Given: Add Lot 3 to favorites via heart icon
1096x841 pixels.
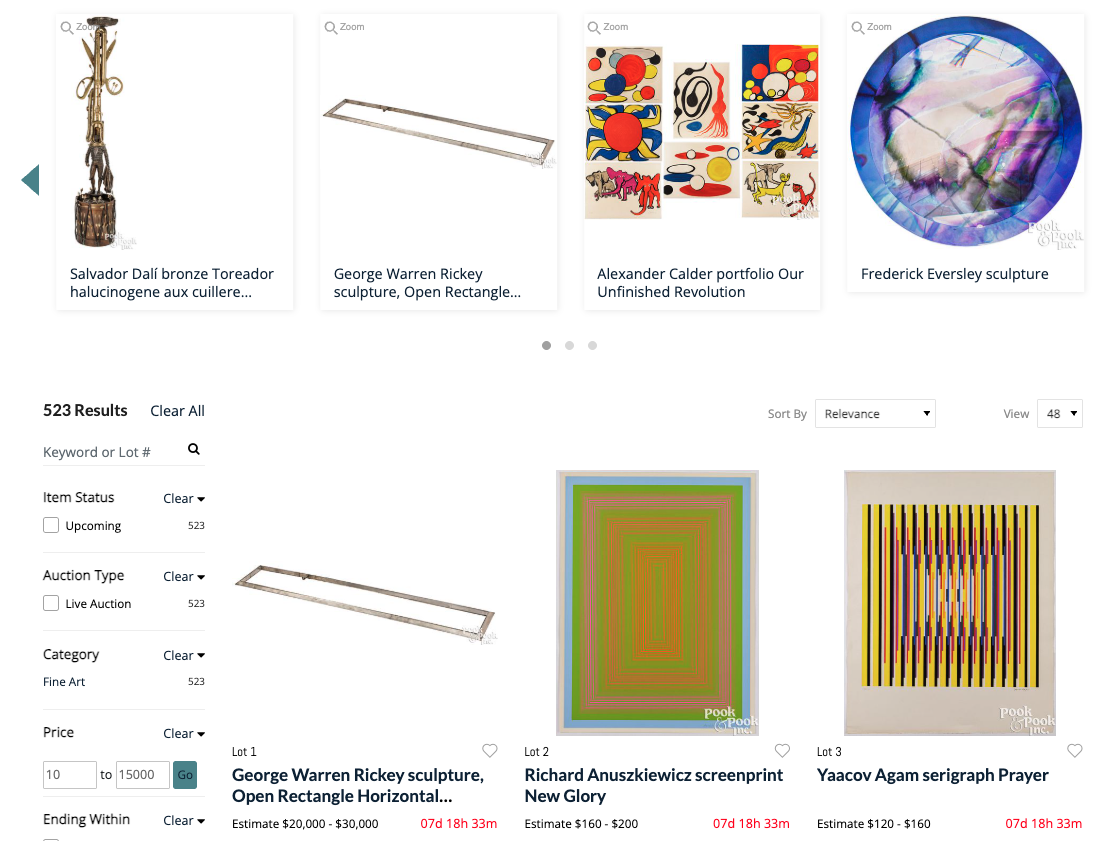Looking at the screenshot, I should [1075, 750].
